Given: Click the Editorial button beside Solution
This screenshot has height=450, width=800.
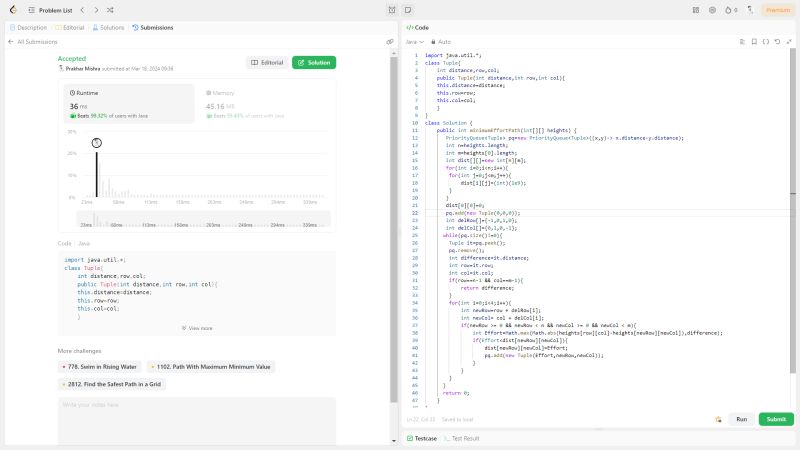Looking at the screenshot, I should [x=267, y=63].
